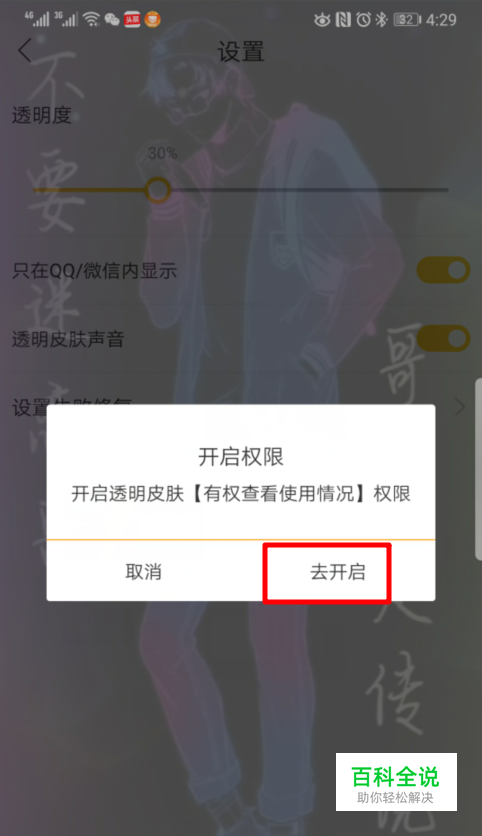The width and height of the screenshot is (482, 836).
Task: Click the scrollbar on the right edge
Action: tap(478, 469)
